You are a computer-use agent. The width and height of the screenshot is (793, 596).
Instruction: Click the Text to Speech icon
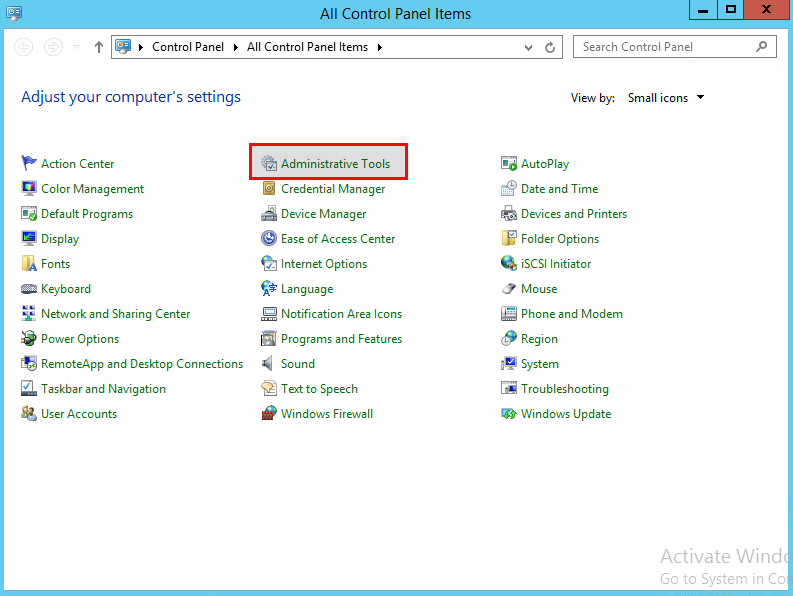click(269, 389)
